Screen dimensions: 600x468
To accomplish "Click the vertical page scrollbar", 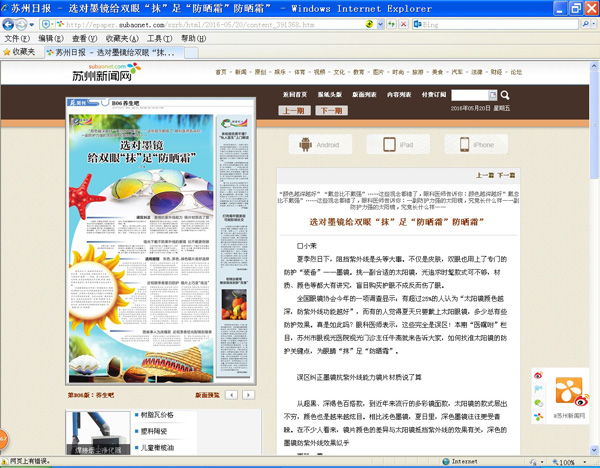I will [594, 250].
